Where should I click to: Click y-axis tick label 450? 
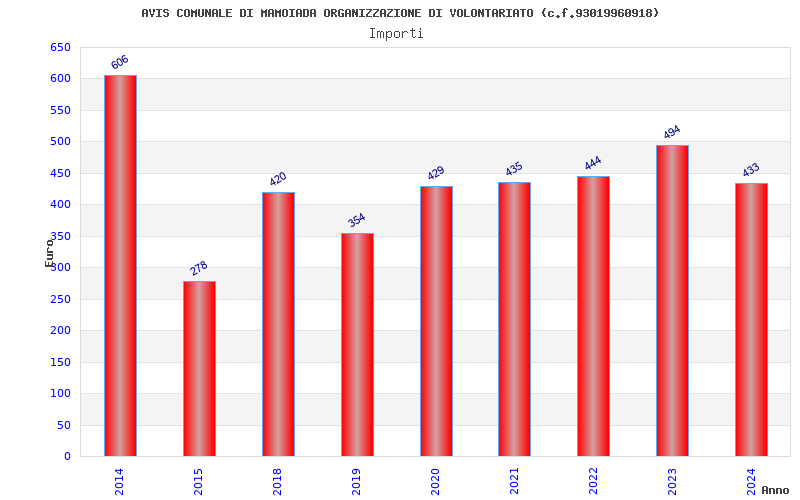tap(60, 173)
